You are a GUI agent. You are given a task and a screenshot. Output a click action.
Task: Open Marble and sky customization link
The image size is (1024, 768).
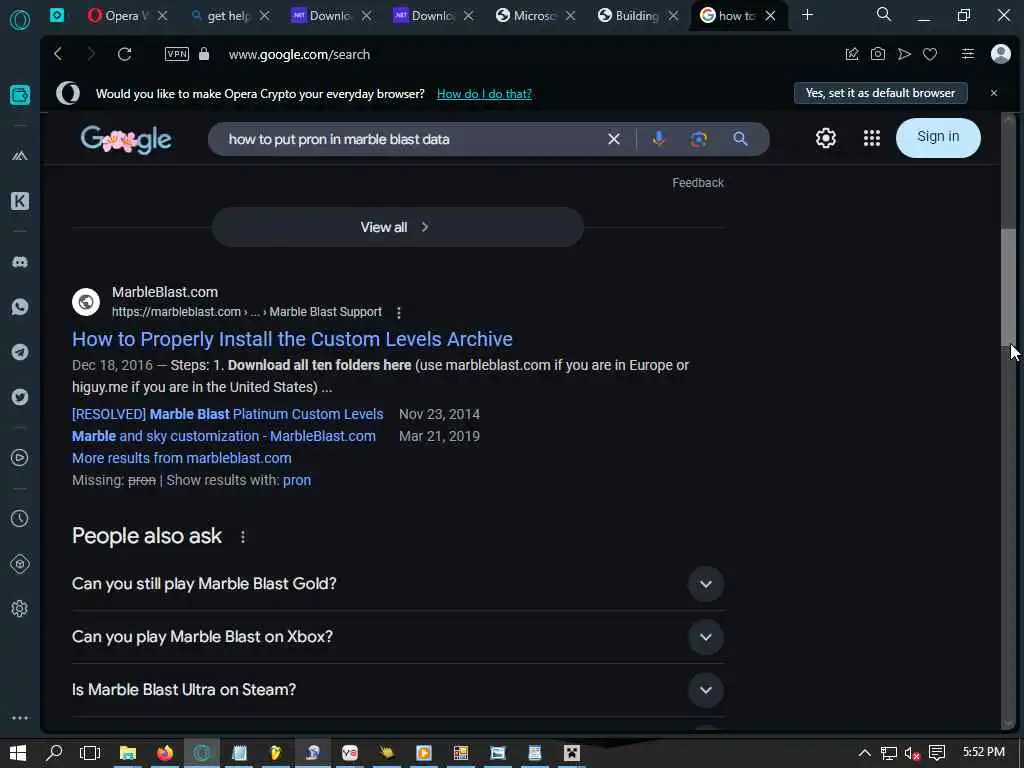[223, 436]
